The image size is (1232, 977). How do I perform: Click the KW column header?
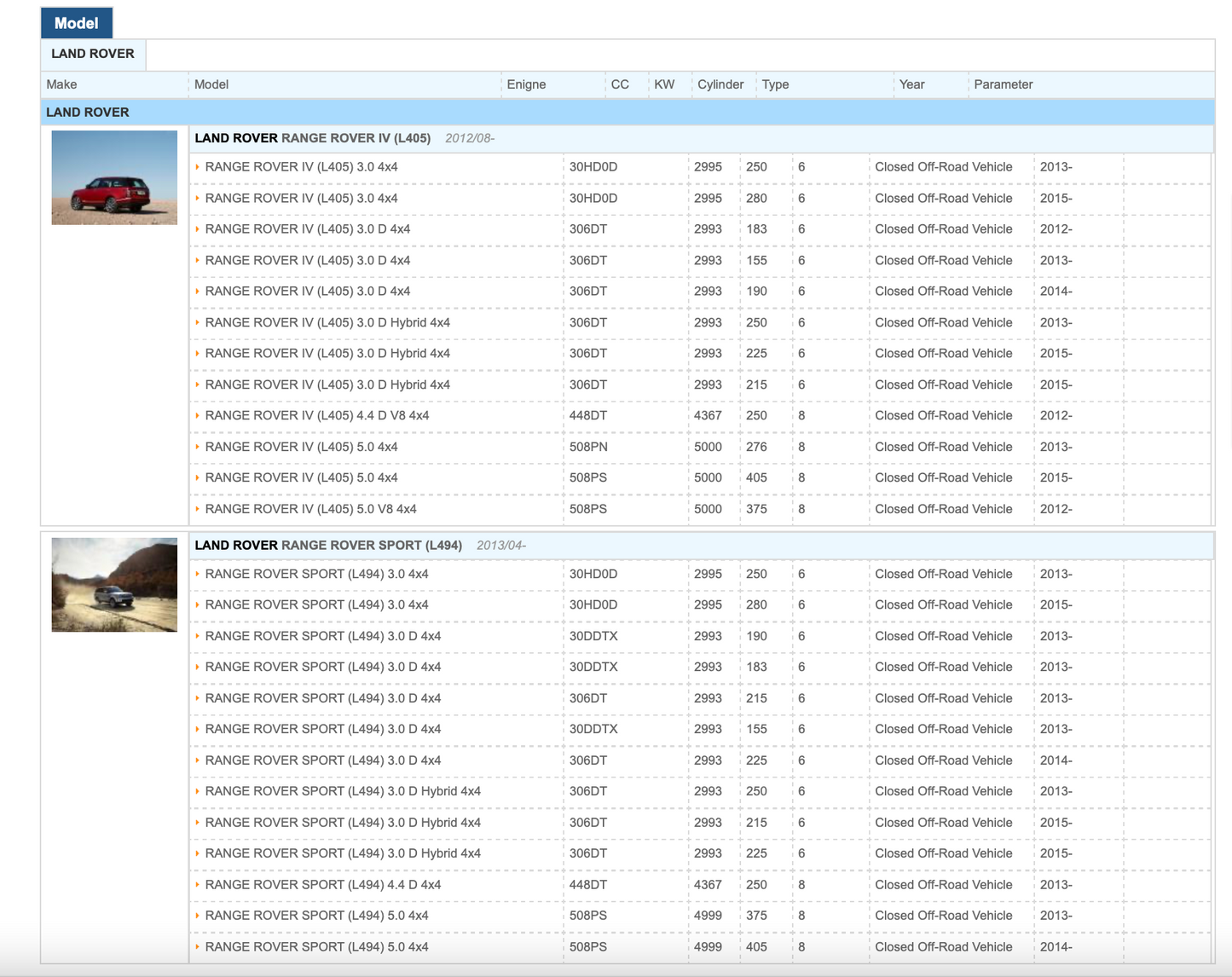tap(664, 84)
